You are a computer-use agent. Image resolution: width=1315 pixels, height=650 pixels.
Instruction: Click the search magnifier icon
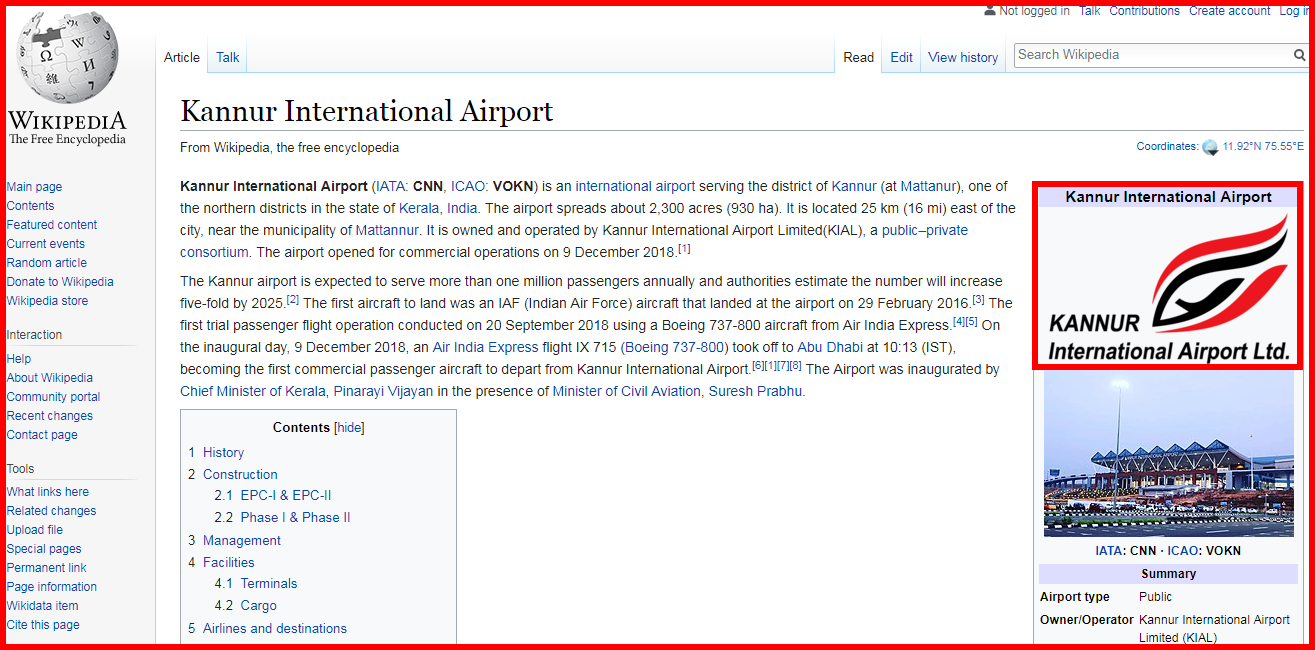point(1299,56)
